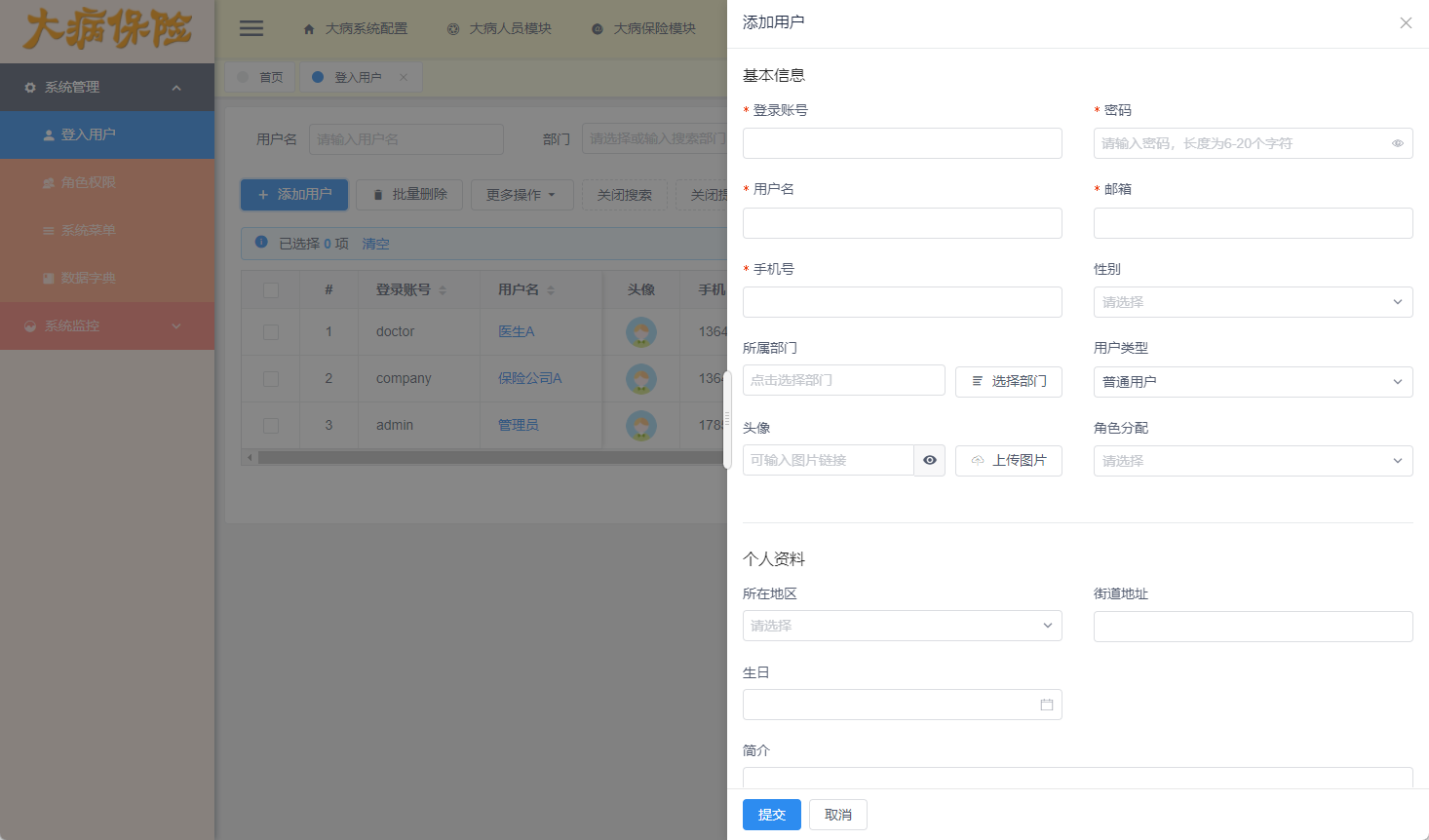The image size is (1429, 840).
Task: Click the 大病保险 logo
Action: point(107,30)
